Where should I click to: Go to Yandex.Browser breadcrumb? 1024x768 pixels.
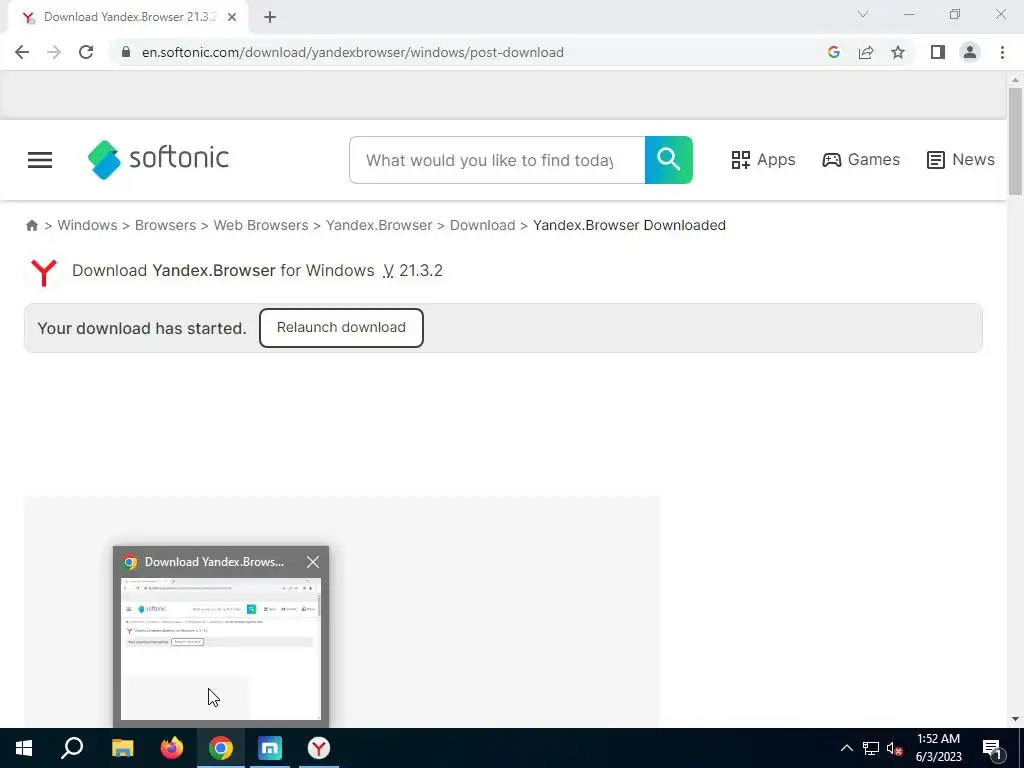coord(379,225)
